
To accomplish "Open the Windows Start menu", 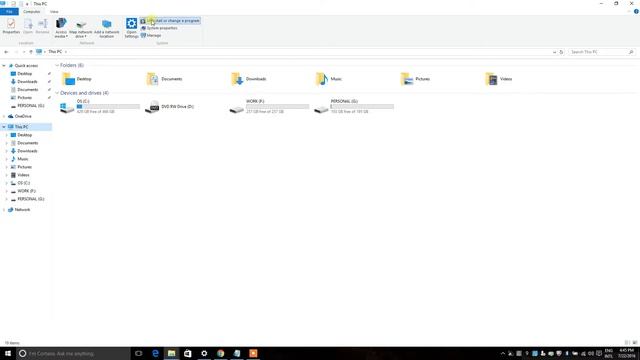I will click(8, 353).
